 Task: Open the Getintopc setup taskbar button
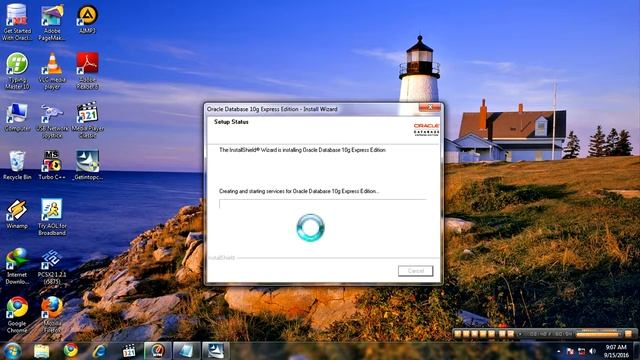(216, 351)
